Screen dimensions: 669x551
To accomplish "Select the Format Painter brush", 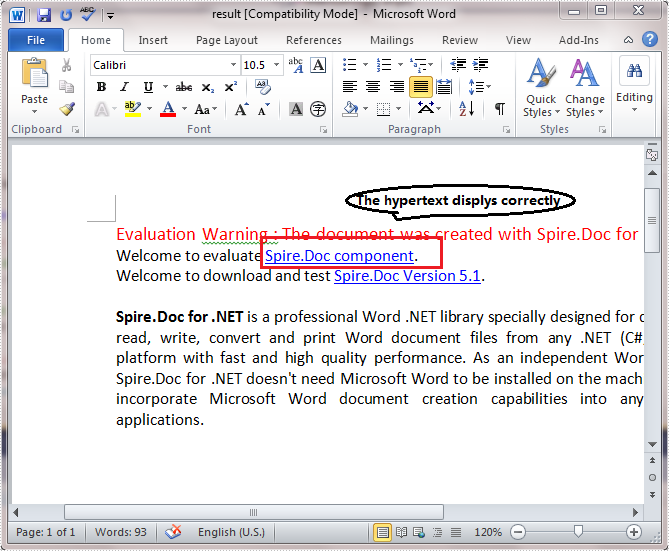I will click(67, 109).
